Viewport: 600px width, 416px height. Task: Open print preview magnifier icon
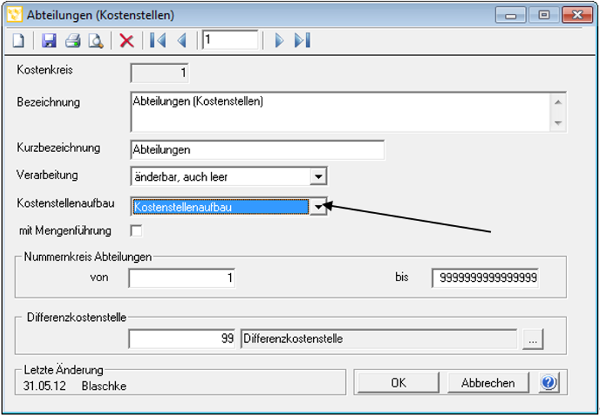tap(96, 41)
